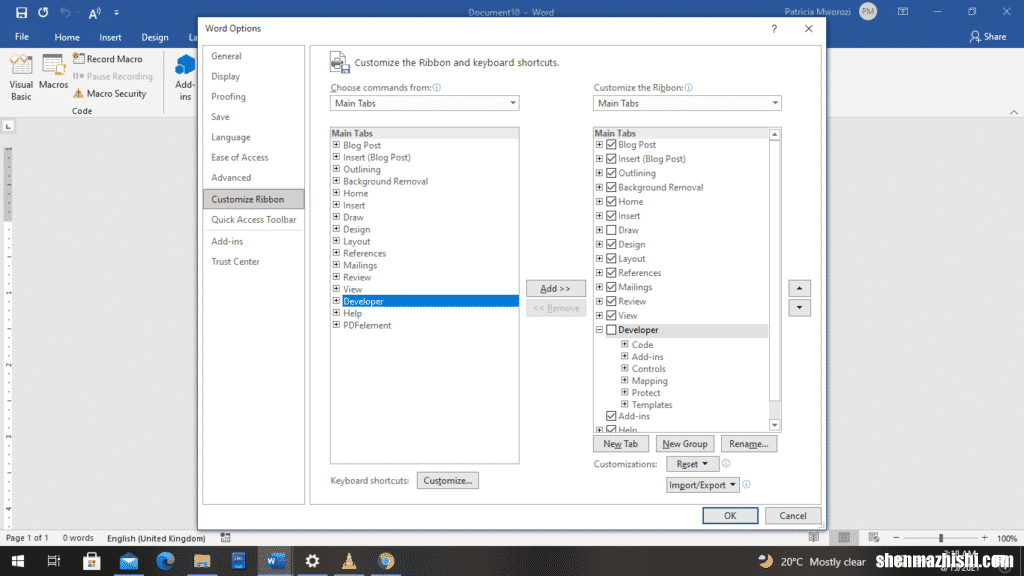Open the Choose commands from dropdown
1024x576 pixels.
point(424,103)
